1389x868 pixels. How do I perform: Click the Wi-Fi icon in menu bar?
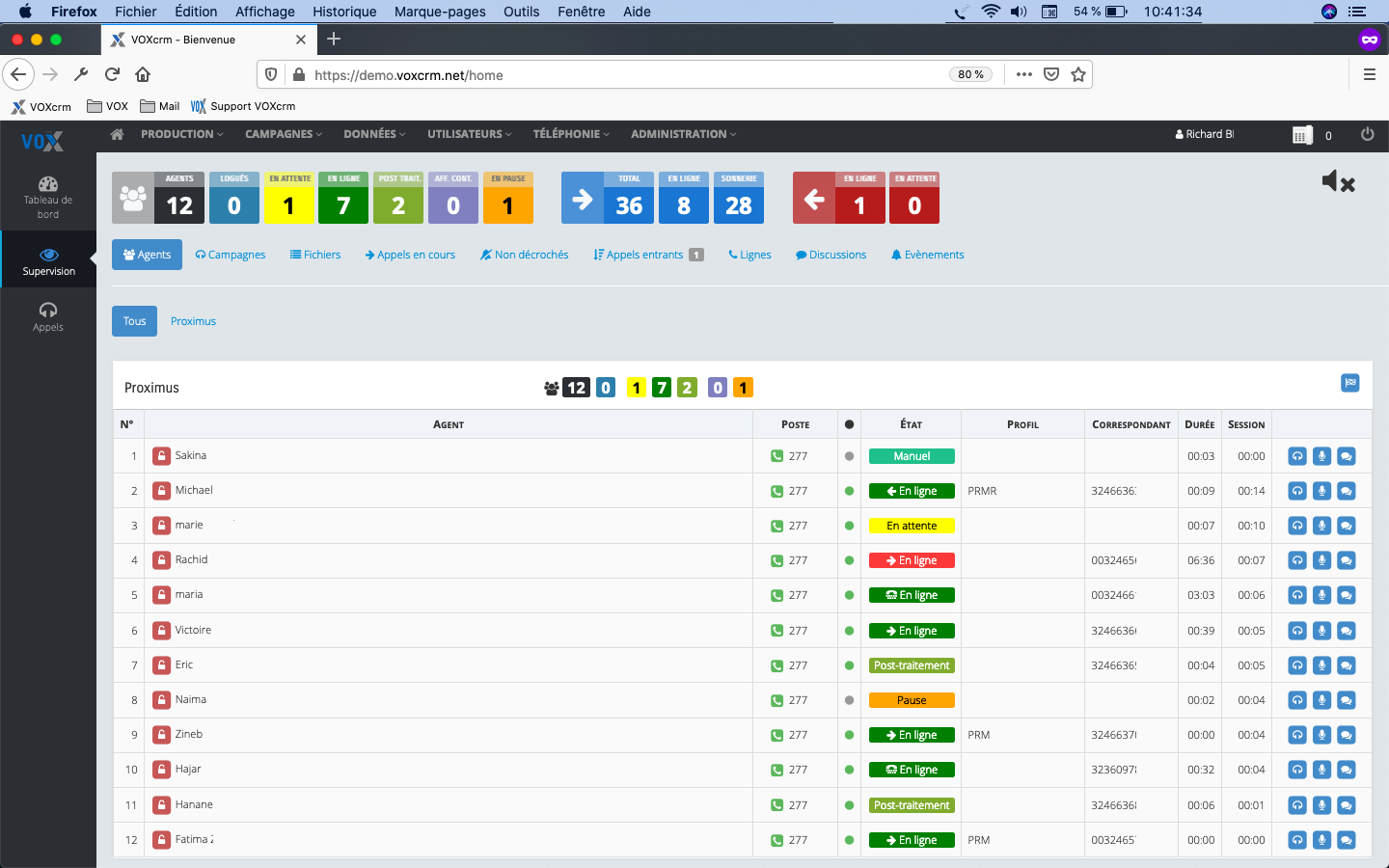coord(991,12)
